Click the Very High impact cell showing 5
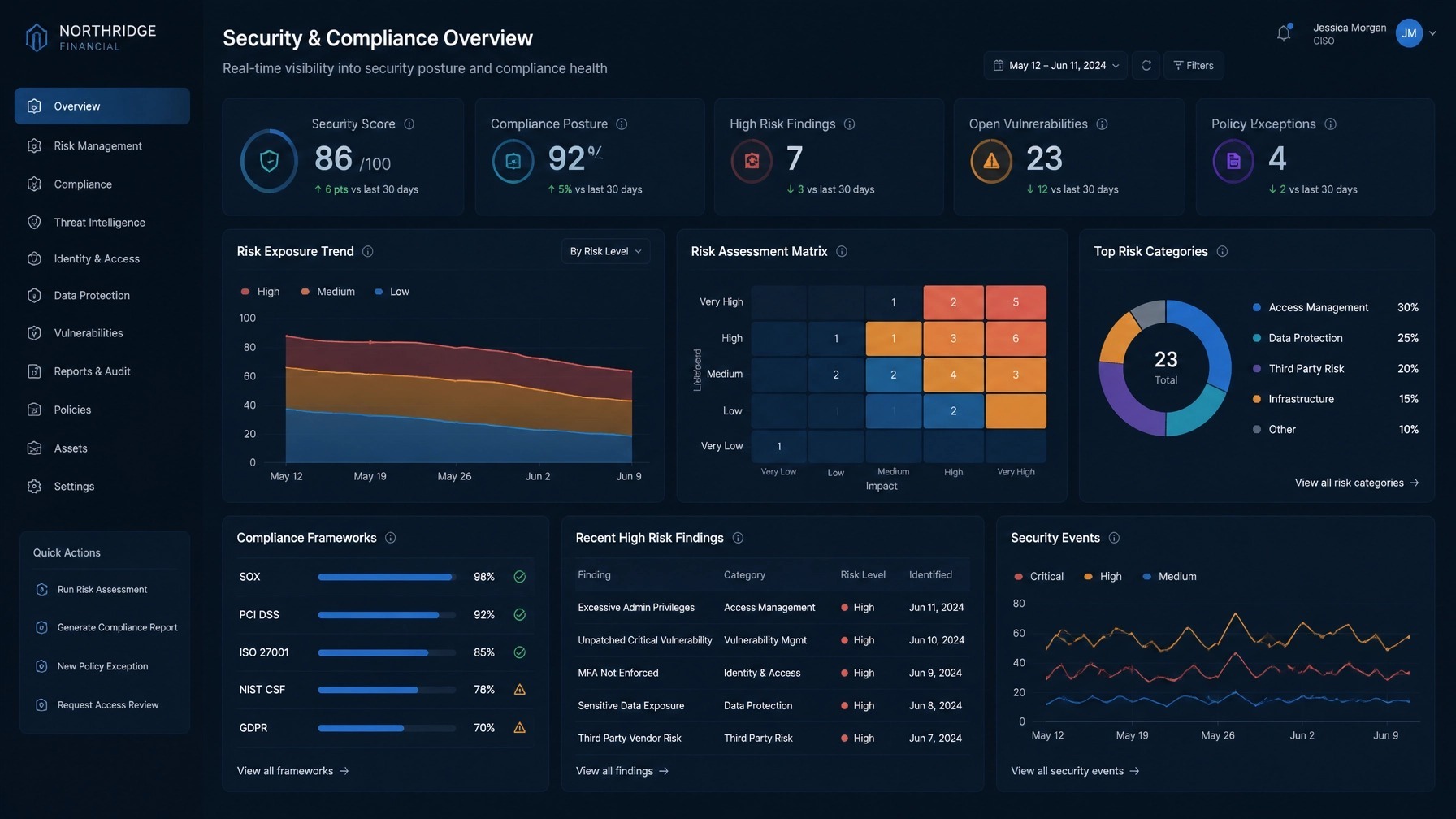This screenshot has height=819, width=1456. (x=1016, y=302)
